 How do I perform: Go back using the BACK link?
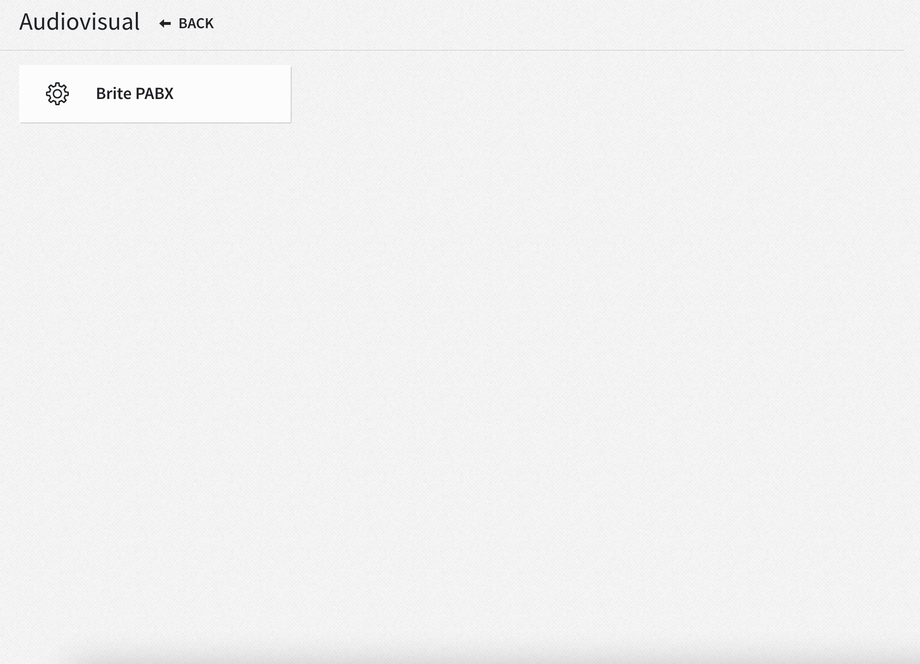[x=187, y=23]
